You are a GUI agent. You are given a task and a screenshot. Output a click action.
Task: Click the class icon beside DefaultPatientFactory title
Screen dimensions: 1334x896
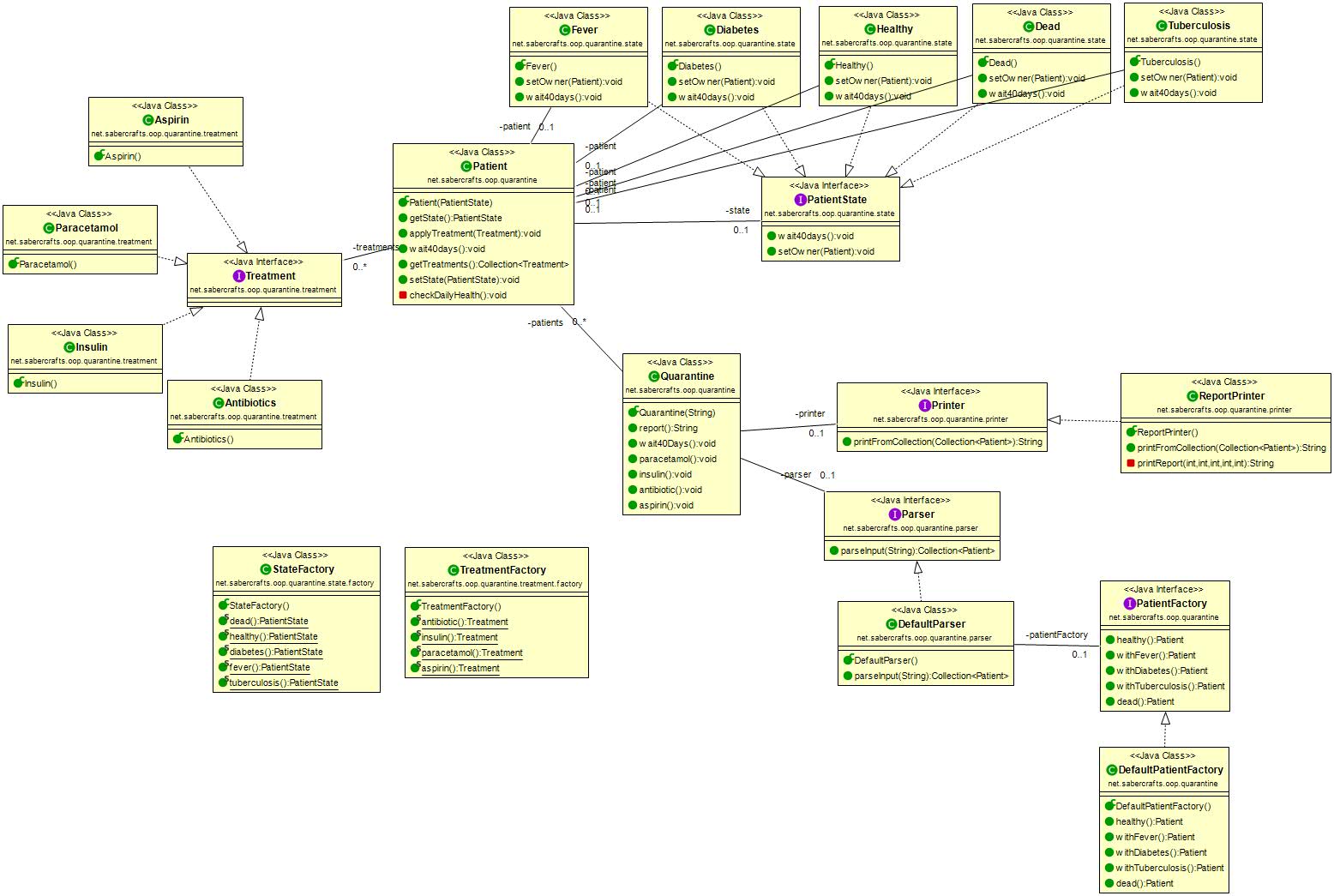1111,771
